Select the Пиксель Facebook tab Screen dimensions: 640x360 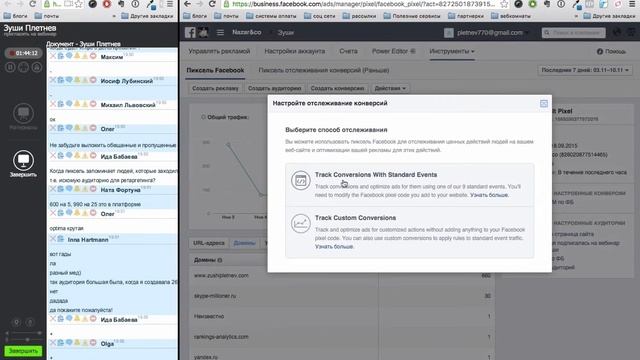(x=215, y=70)
